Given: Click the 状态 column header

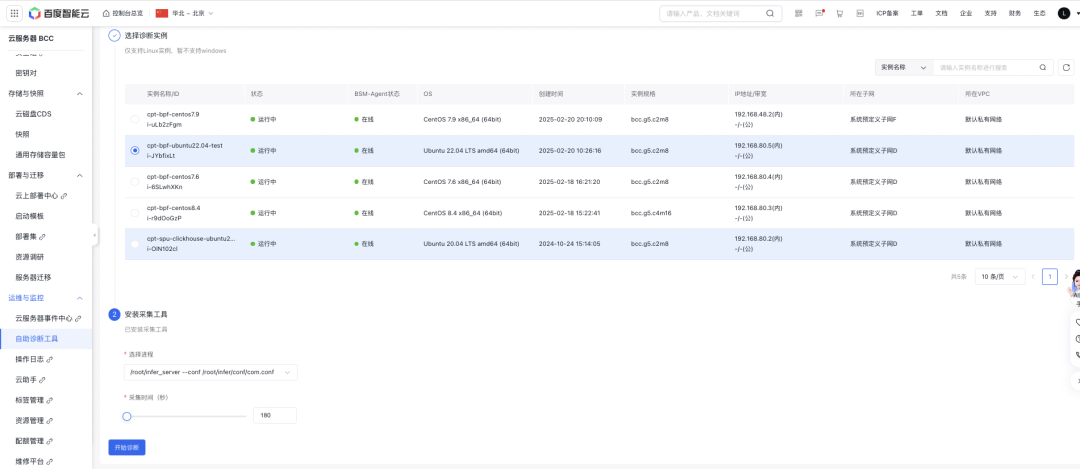Looking at the screenshot, I should 256,94.
